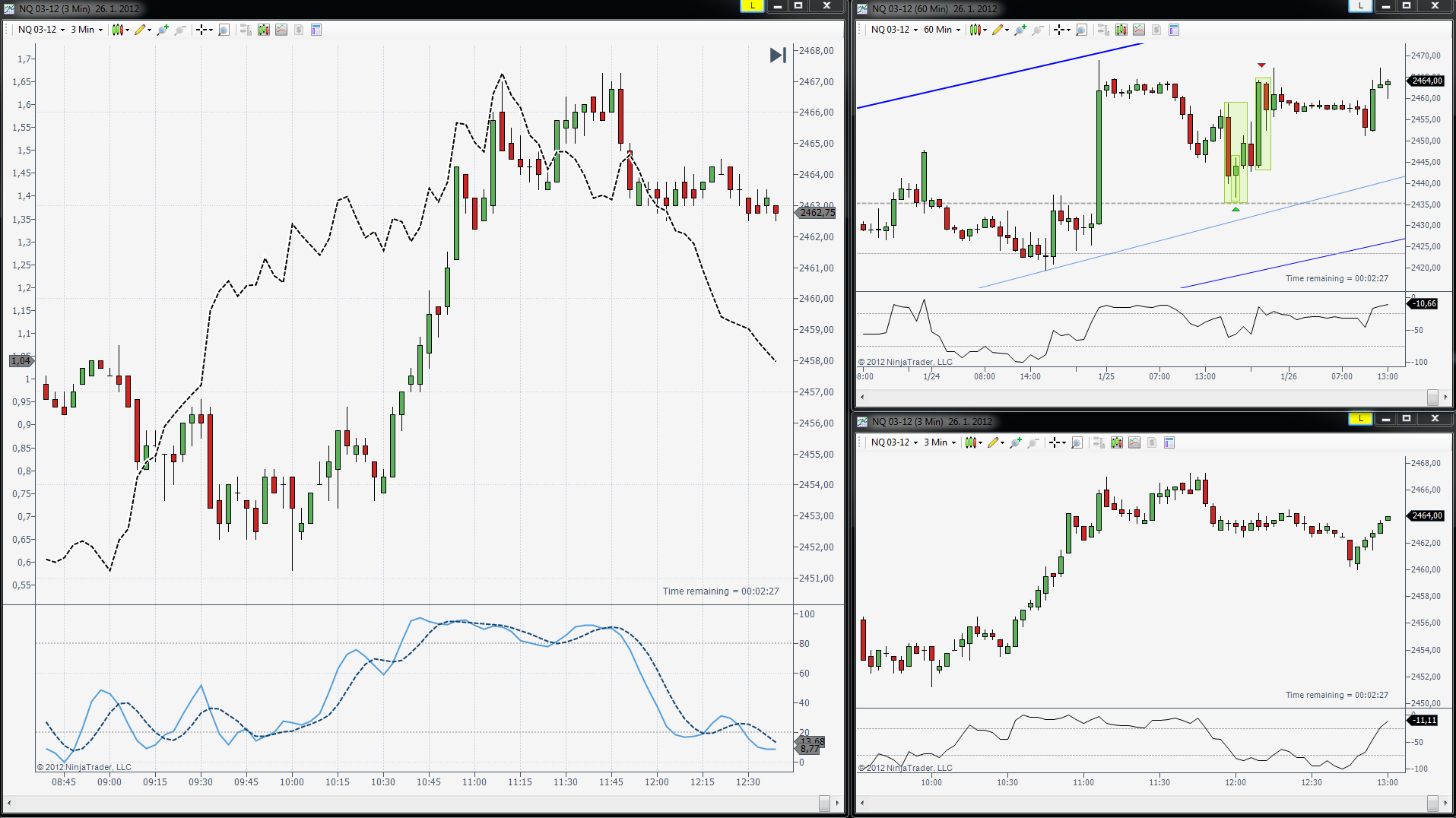Open 60 Min interval dropdown

click(942, 30)
